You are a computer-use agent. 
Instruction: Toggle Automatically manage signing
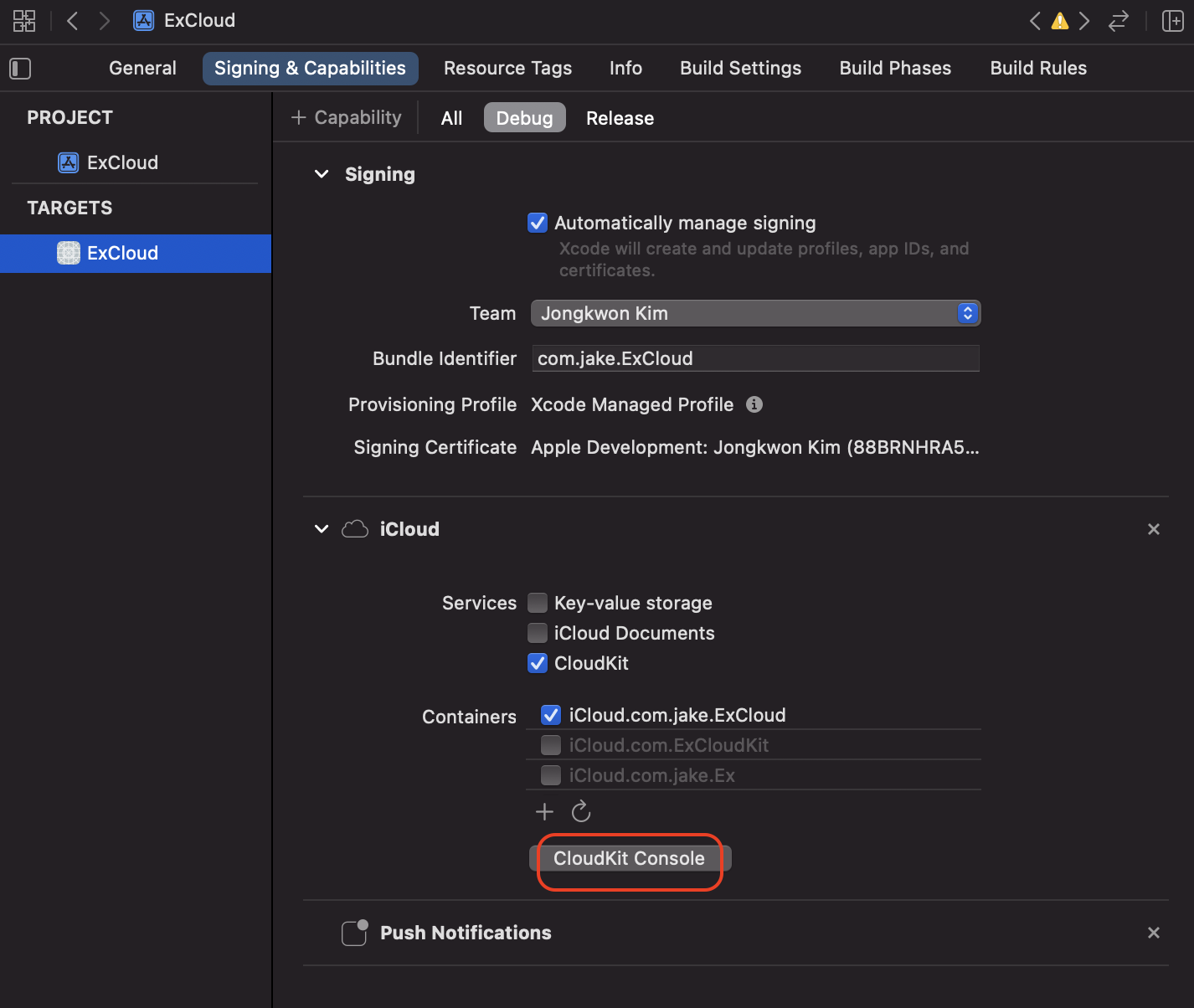pyautogui.click(x=538, y=223)
